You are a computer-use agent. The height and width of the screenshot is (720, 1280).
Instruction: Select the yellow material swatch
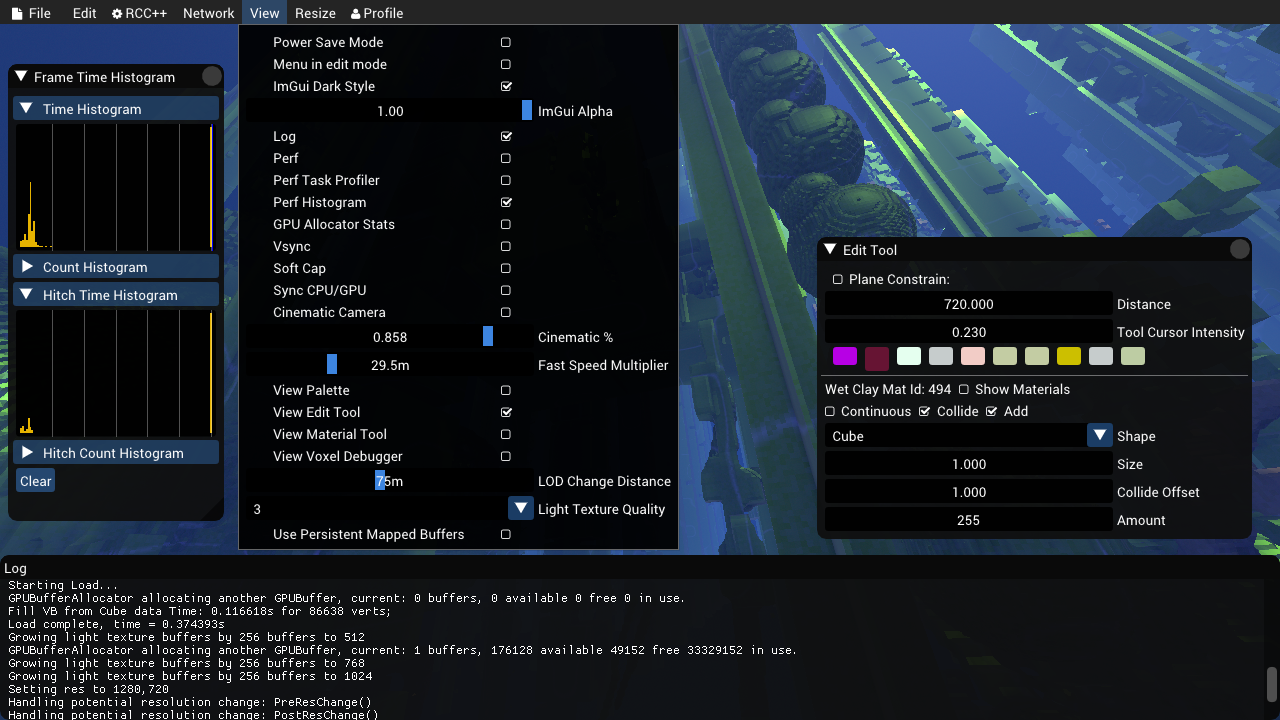click(1069, 356)
